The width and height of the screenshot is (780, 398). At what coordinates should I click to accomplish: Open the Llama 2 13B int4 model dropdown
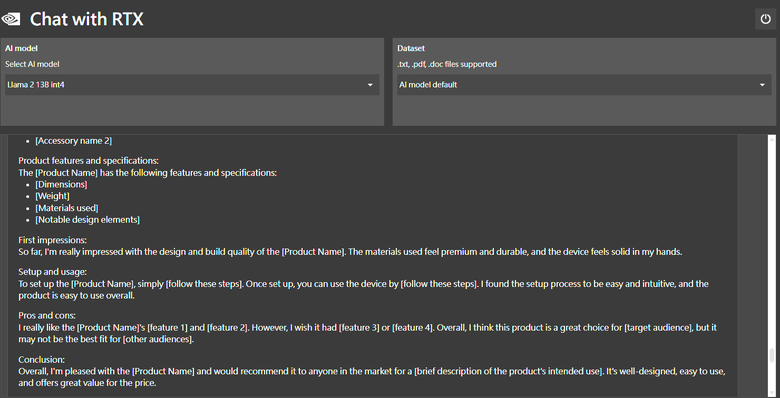pyautogui.click(x=192, y=85)
